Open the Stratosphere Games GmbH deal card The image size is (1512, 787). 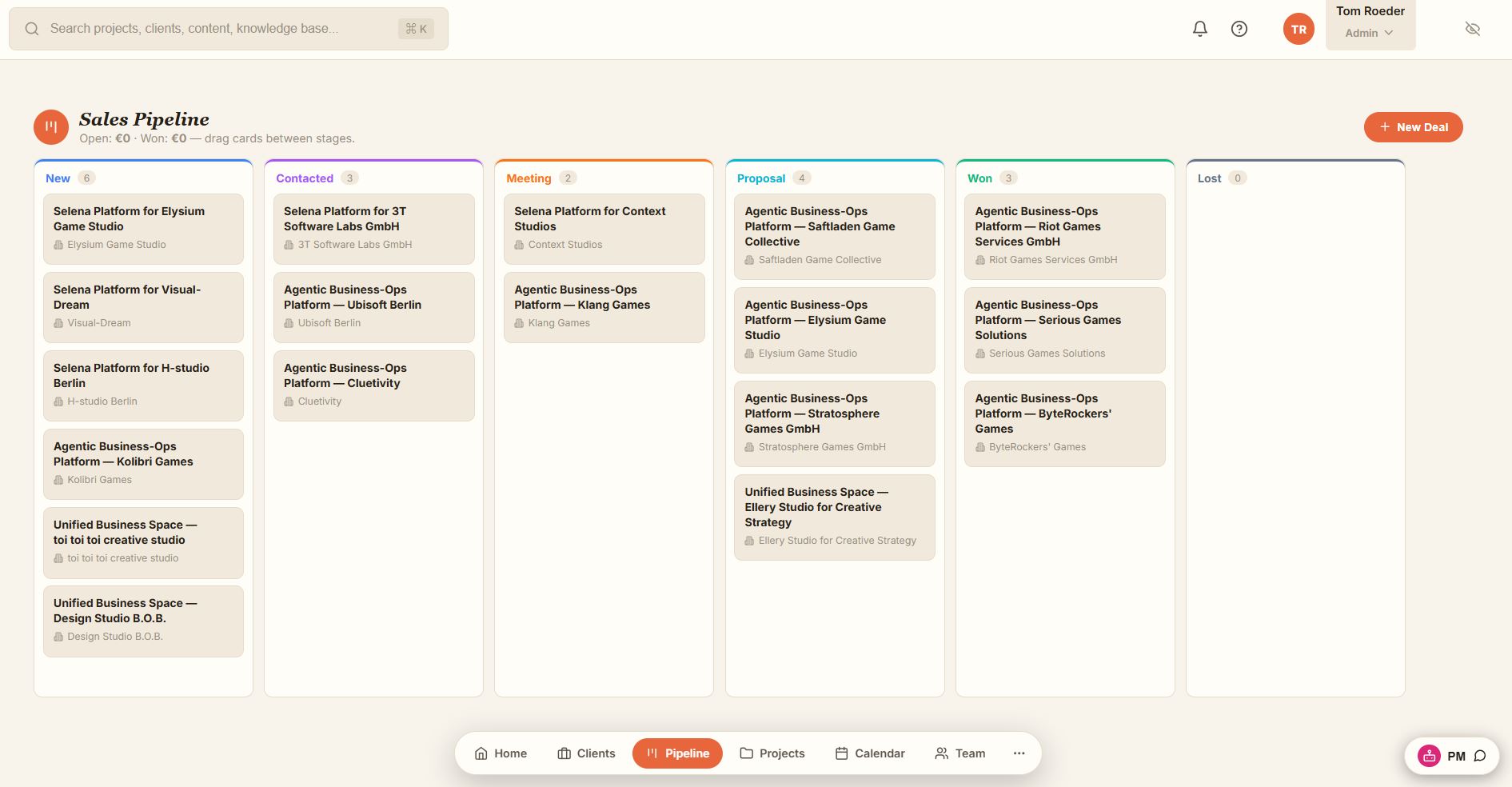coord(834,423)
